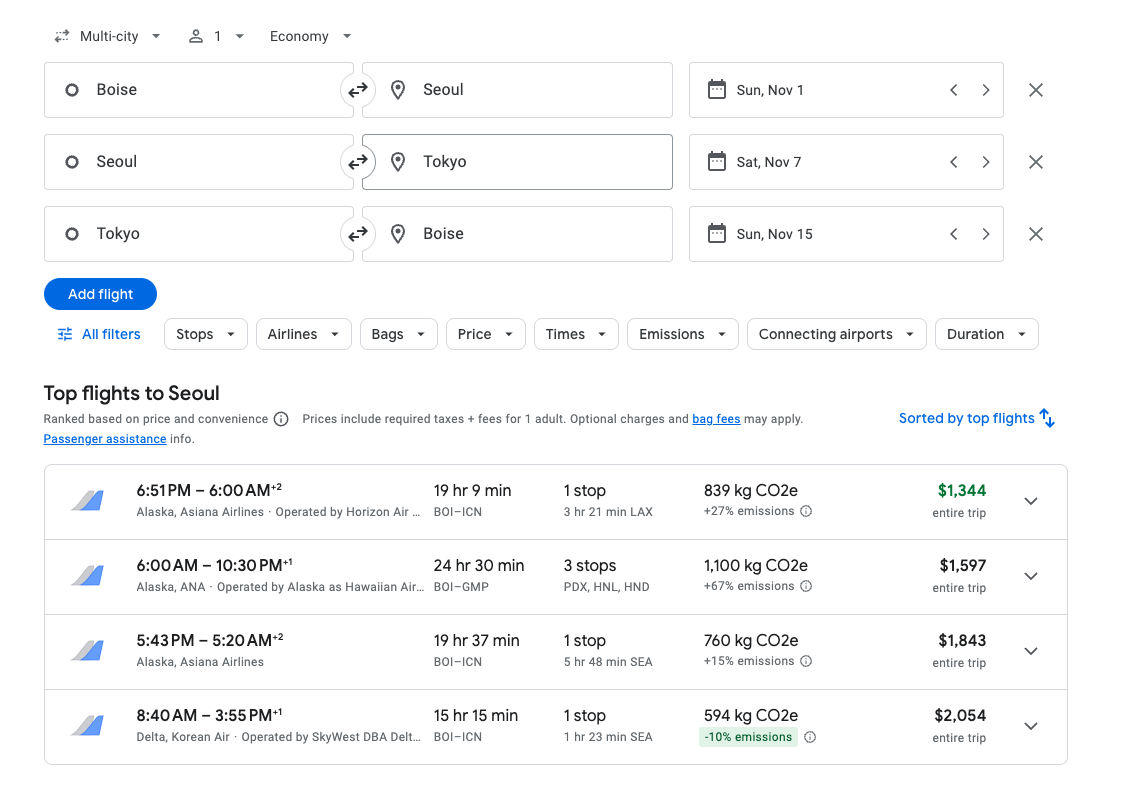1135x789 pixels.
Task: Open the Connecting airports filter
Action: tap(836, 334)
